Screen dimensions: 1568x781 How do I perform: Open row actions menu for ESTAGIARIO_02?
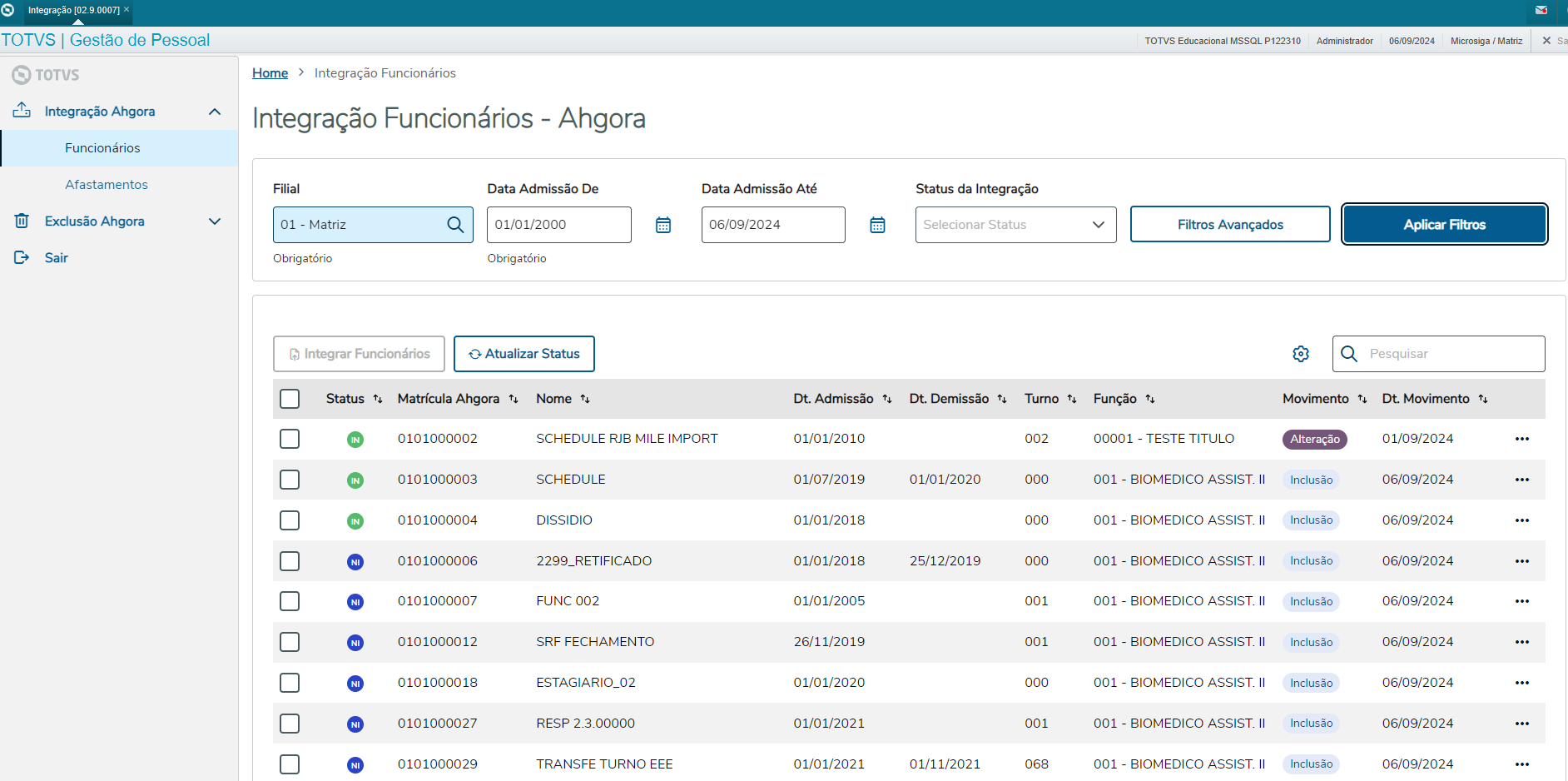click(x=1522, y=683)
